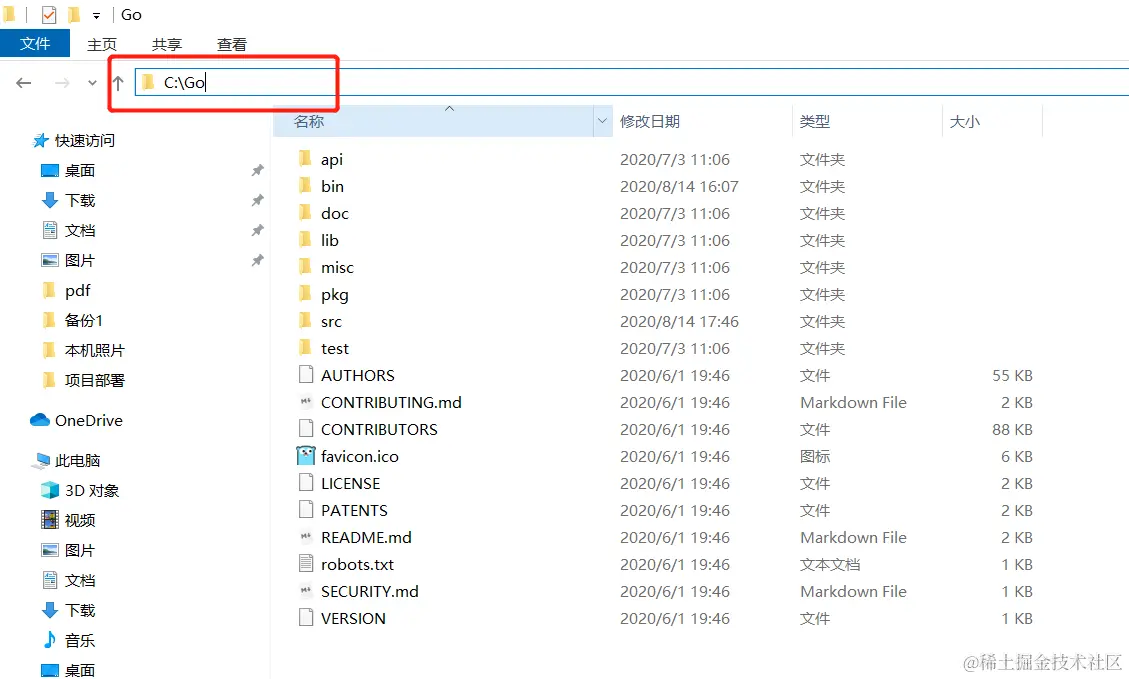The width and height of the screenshot is (1129, 679).
Task: Select the favicon.ico gopher icon
Action: point(306,456)
